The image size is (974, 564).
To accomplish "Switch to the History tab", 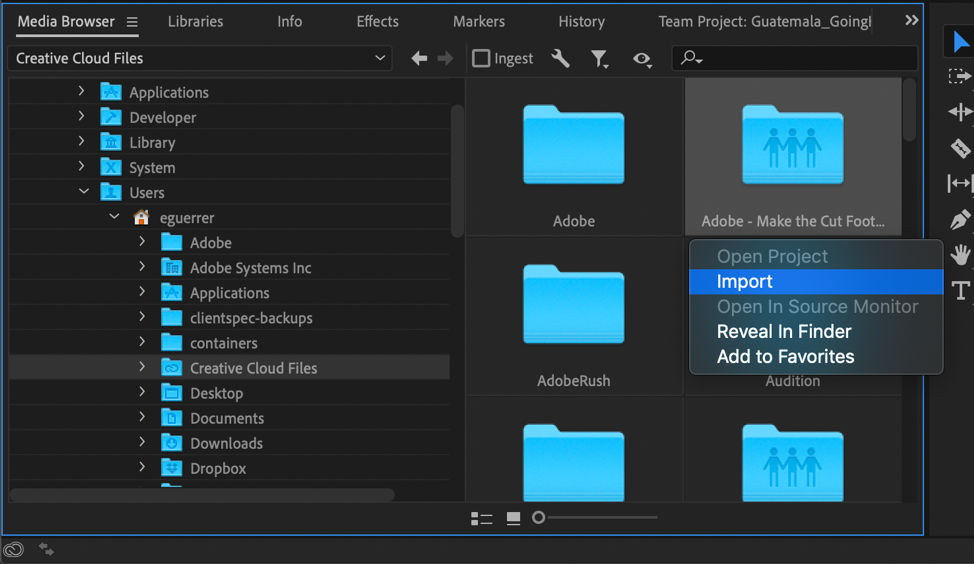I will pyautogui.click(x=581, y=21).
